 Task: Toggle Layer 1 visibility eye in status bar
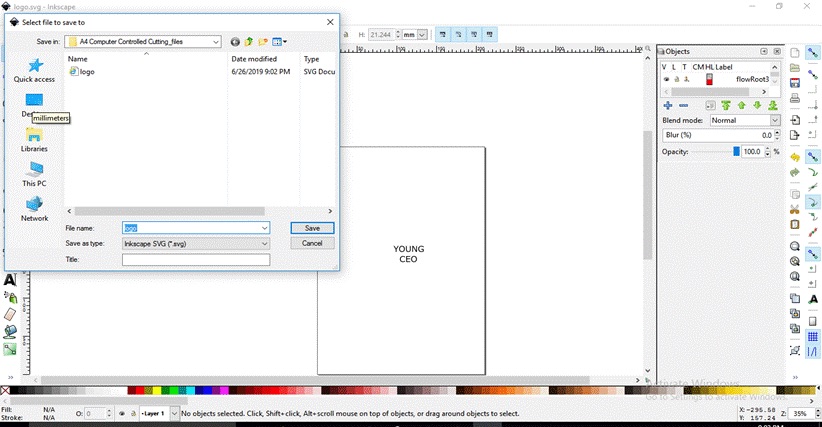point(122,413)
